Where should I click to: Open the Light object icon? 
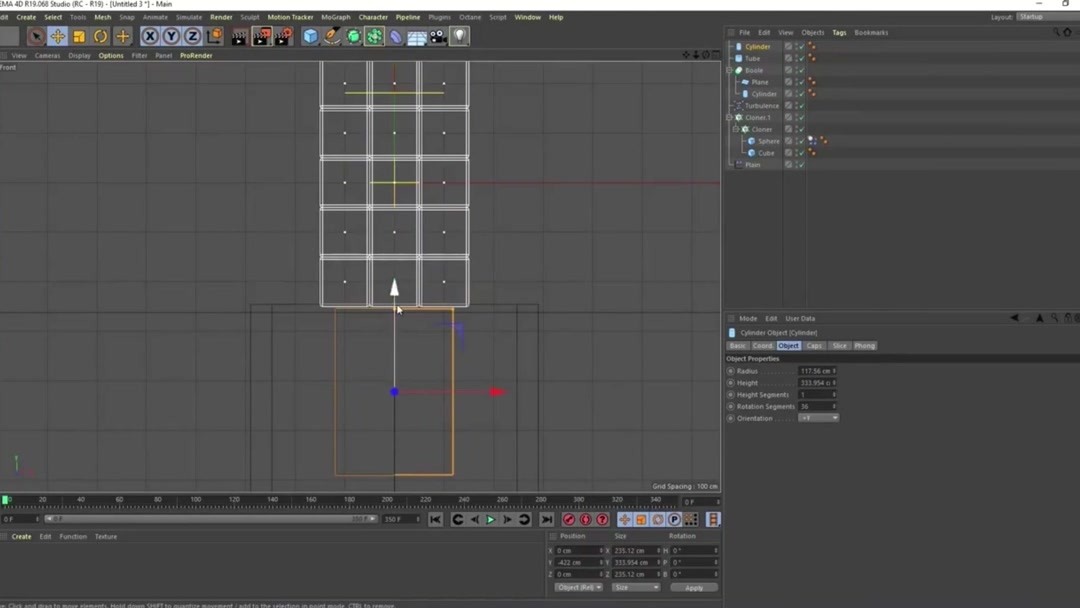[459, 37]
